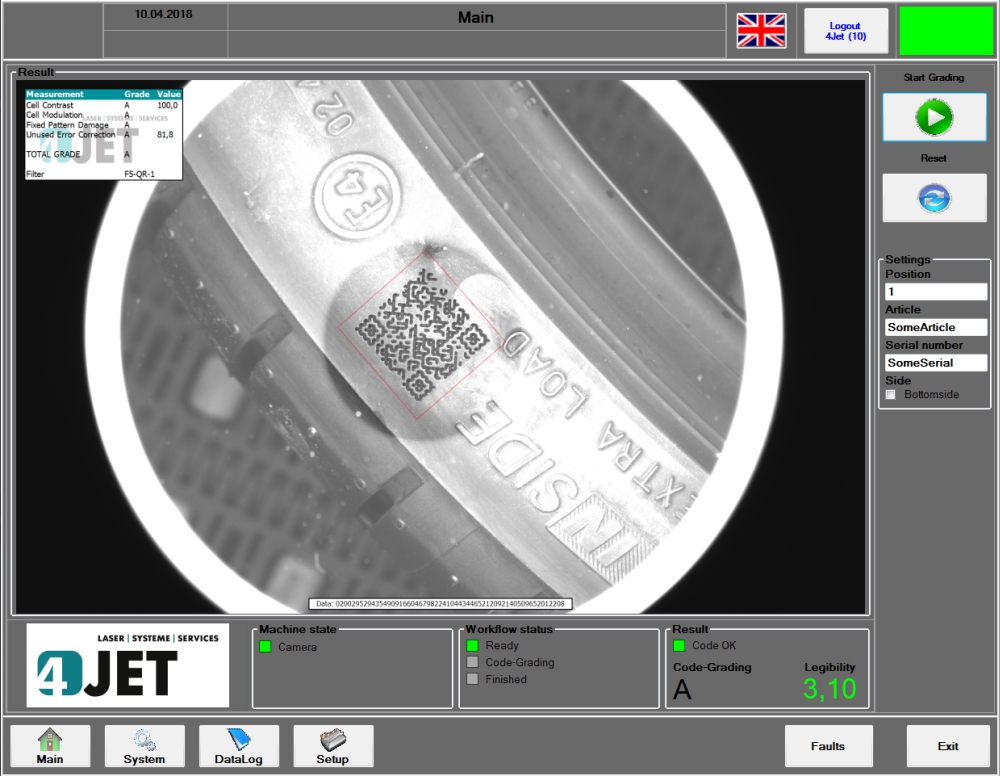Click the blue Reset refresh icon
Image resolution: width=1000 pixels, height=776 pixels.
[x=934, y=198]
